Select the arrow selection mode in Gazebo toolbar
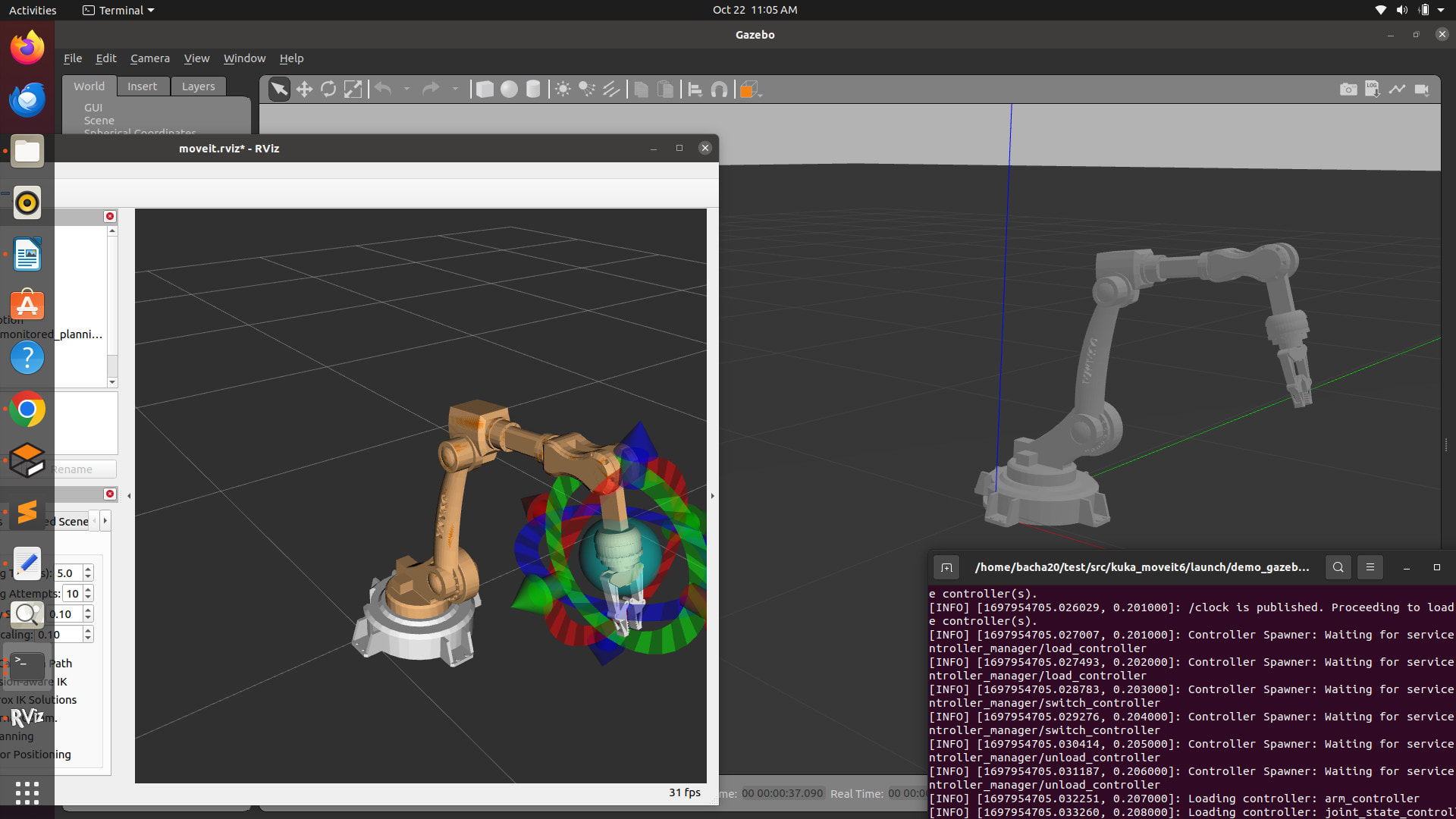The height and width of the screenshot is (819, 1456). tap(279, 89)
